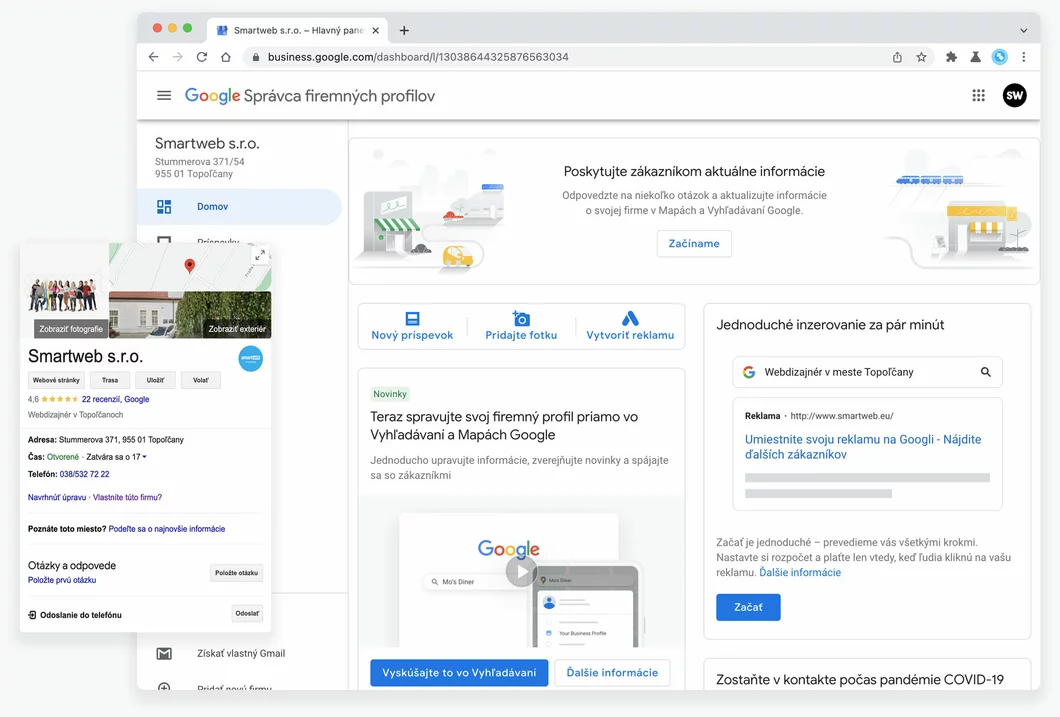Click the Ďalšie informácie outlined button
The height and width of the screenshot is (717, 1060).
point(612,672)
